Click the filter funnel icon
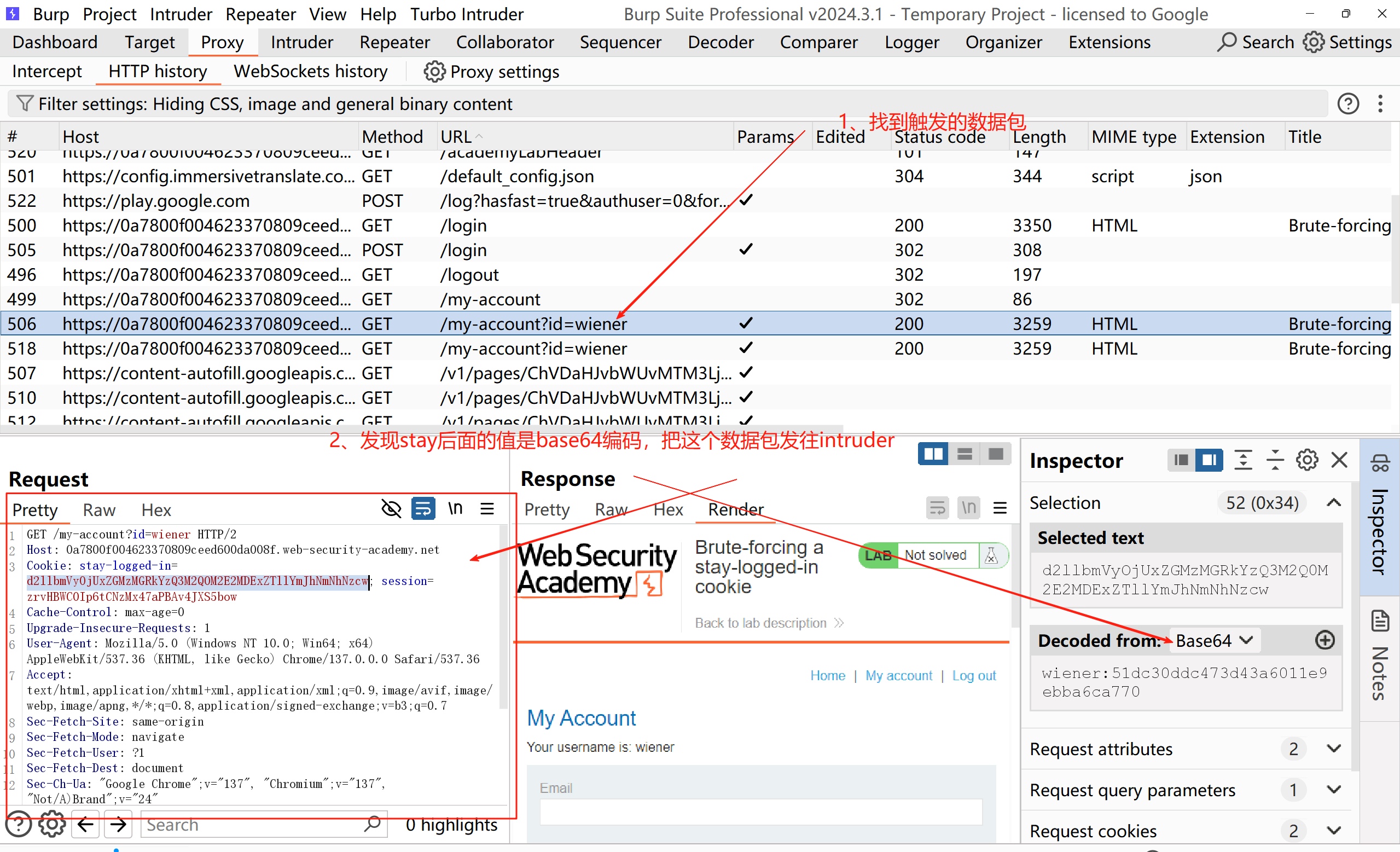This screenshot has height=852, width=1400. pyautogui.click(x=24, y=103)
